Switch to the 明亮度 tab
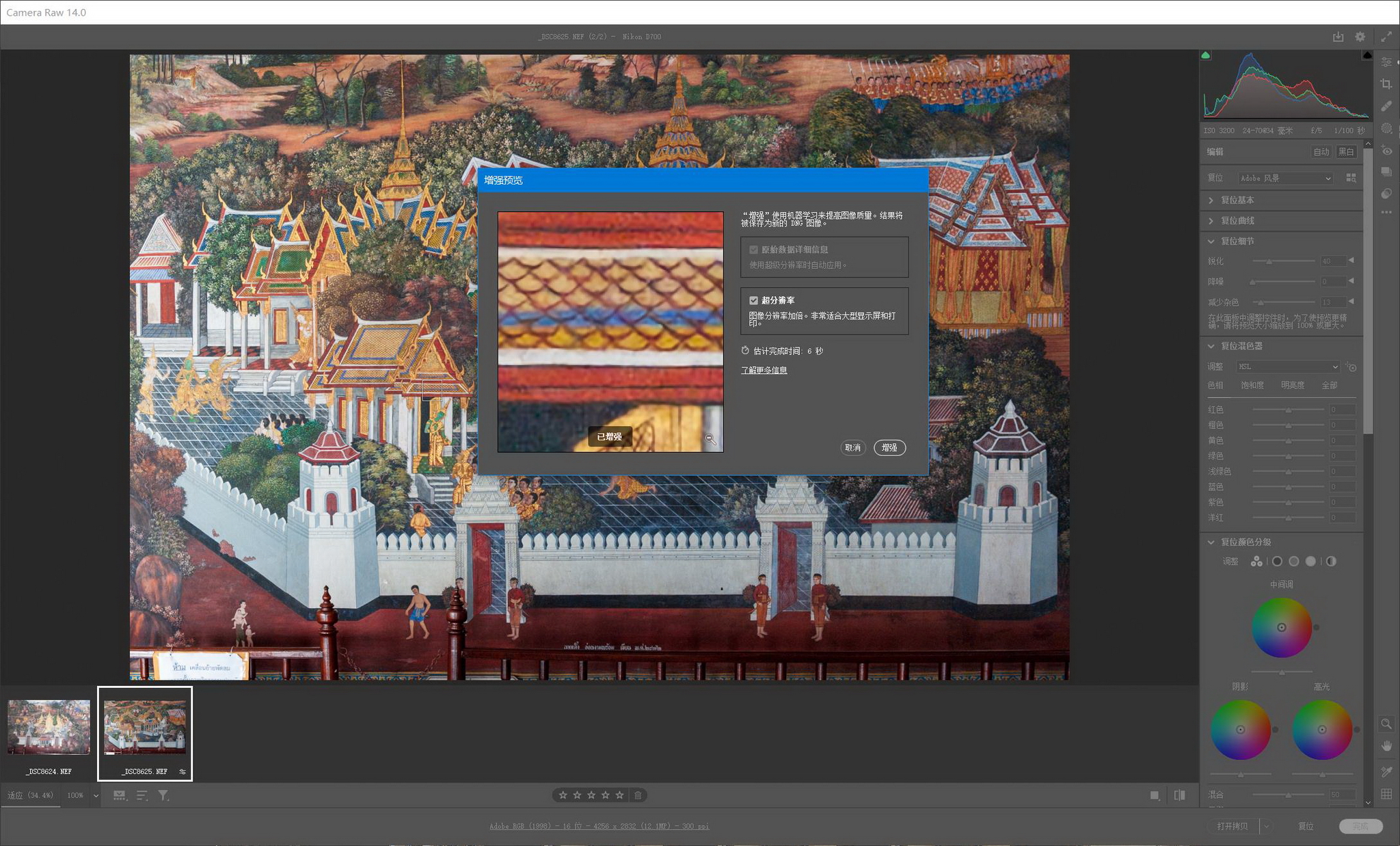Viewport: 1400px width, 846px height. 1292,385
